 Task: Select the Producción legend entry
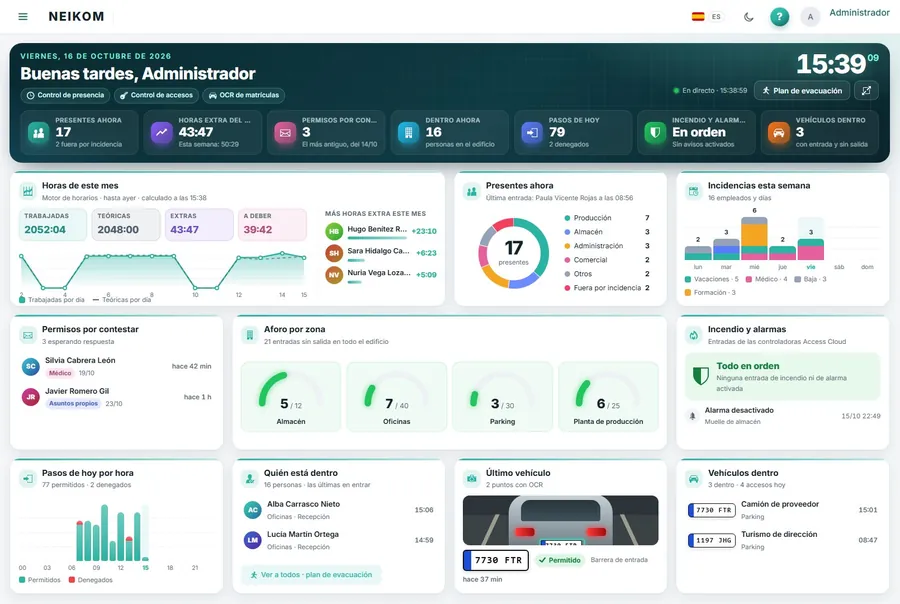pos(607,218)
